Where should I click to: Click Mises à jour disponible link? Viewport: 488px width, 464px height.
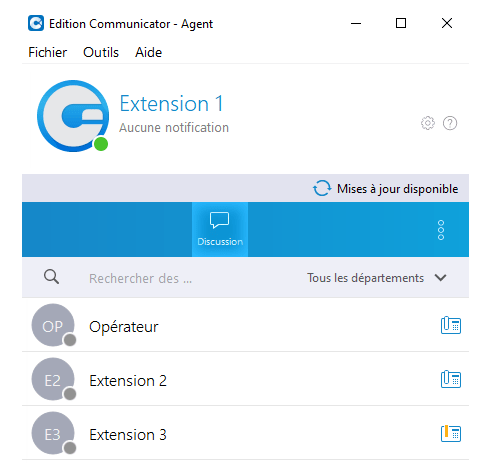click(x=397, y=189)
